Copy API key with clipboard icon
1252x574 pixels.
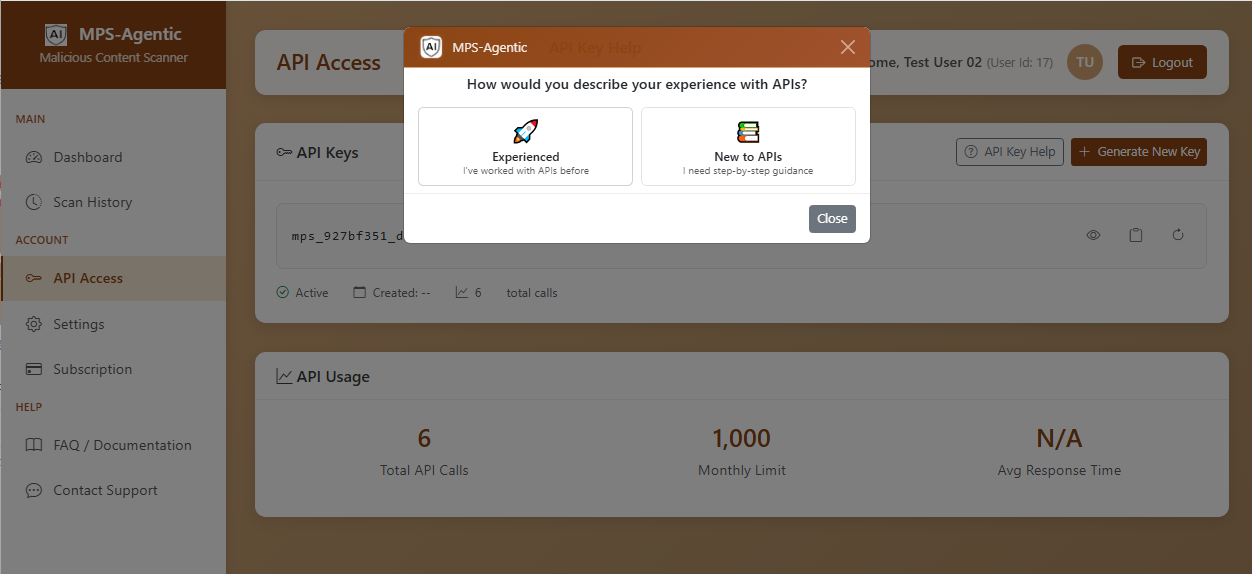click(1136, 235)
